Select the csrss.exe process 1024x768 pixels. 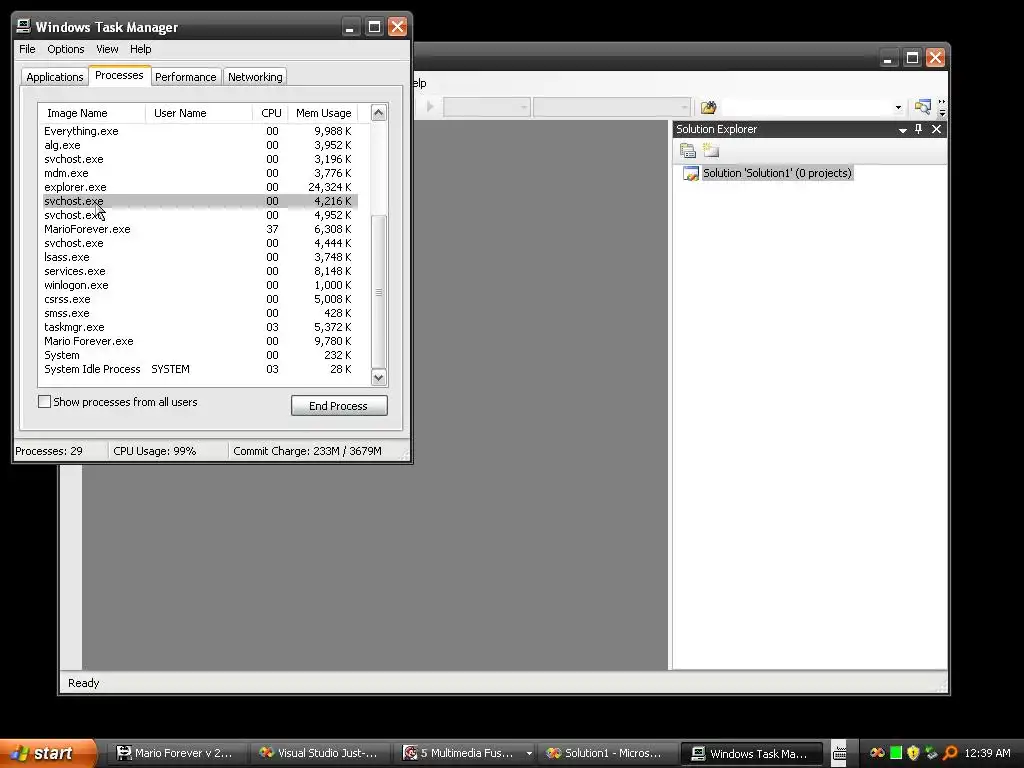tap(200, 299)
